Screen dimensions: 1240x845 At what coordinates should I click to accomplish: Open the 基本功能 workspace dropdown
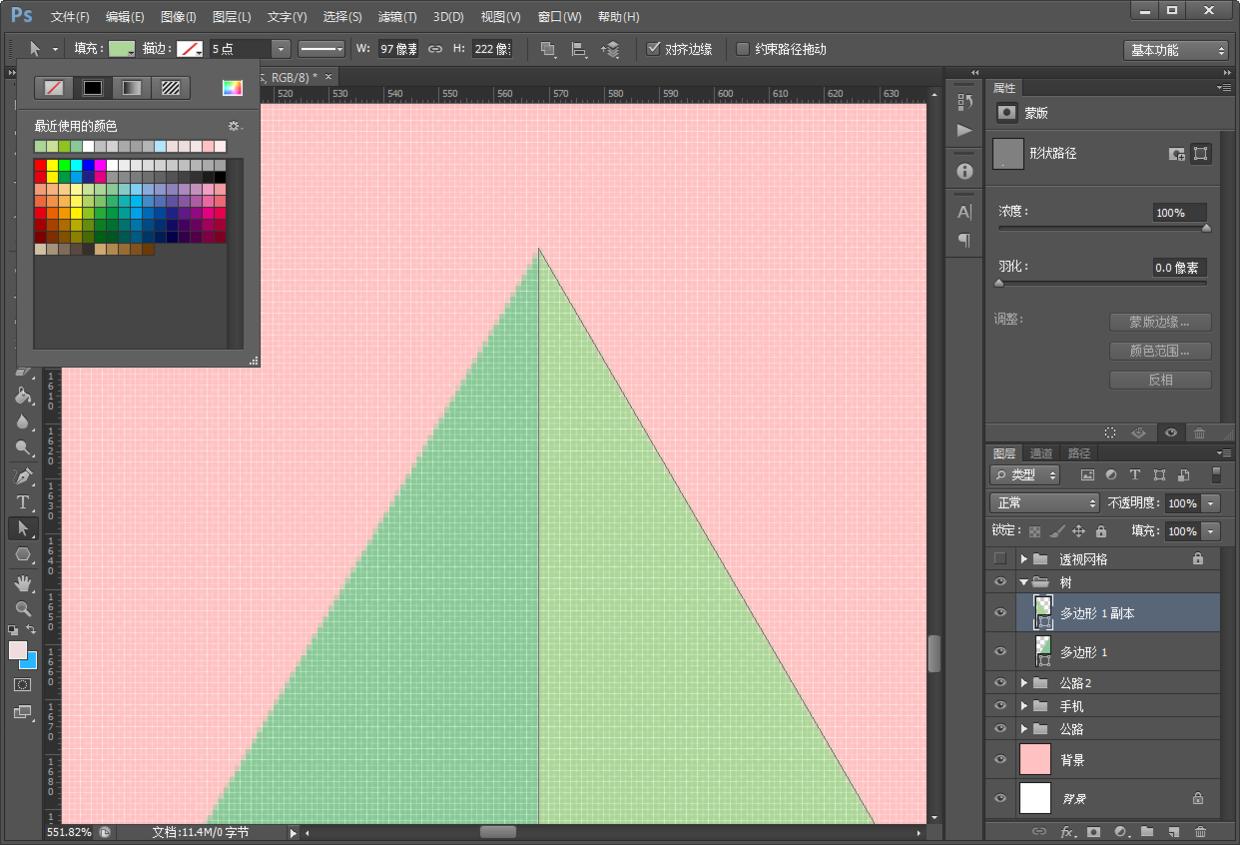[1175, 50]
